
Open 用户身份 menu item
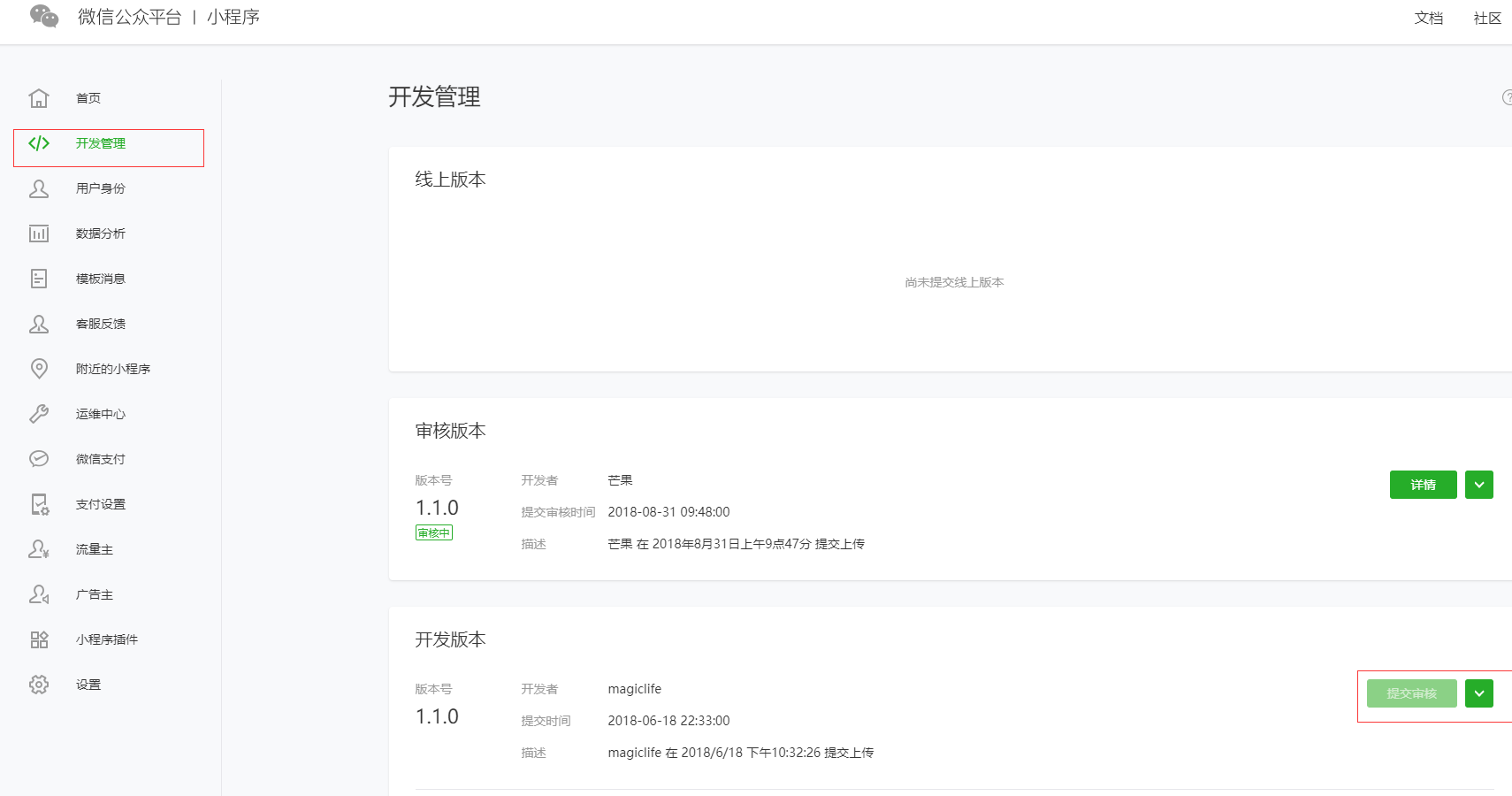[x=101, y=188]
